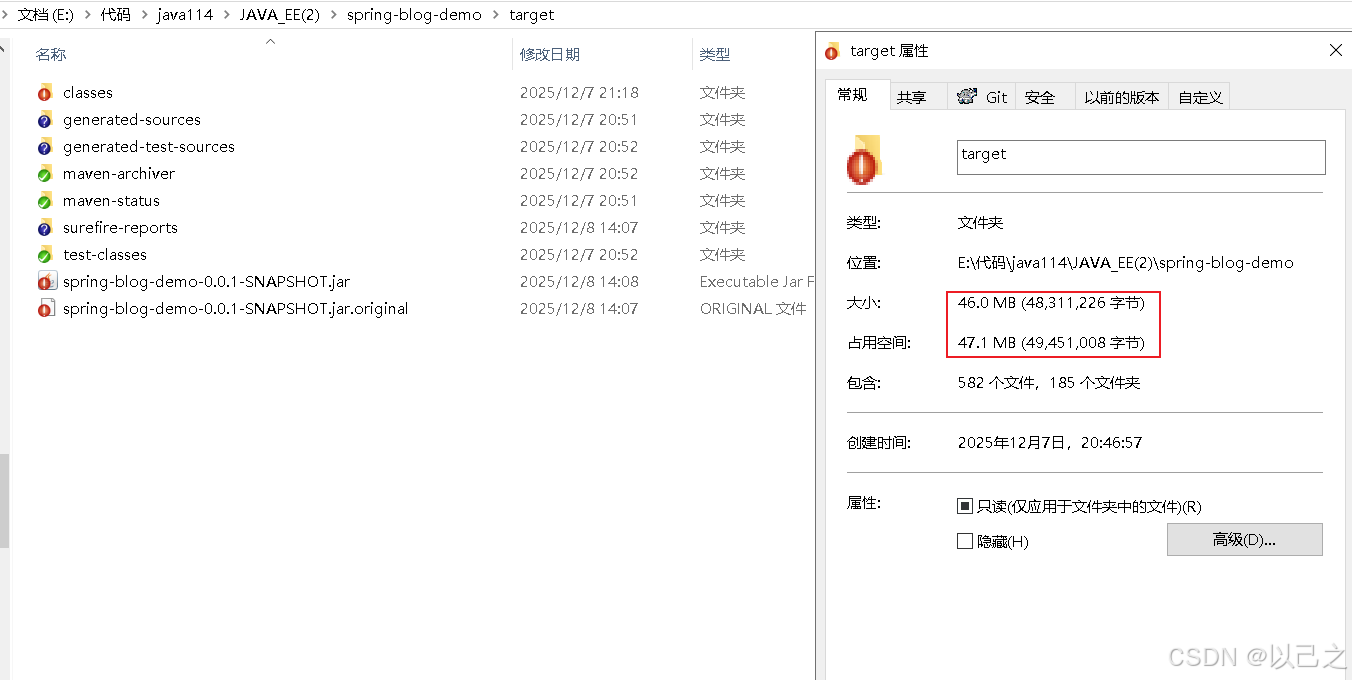Click the sort arrow above 名称 column

coord(269,42)
